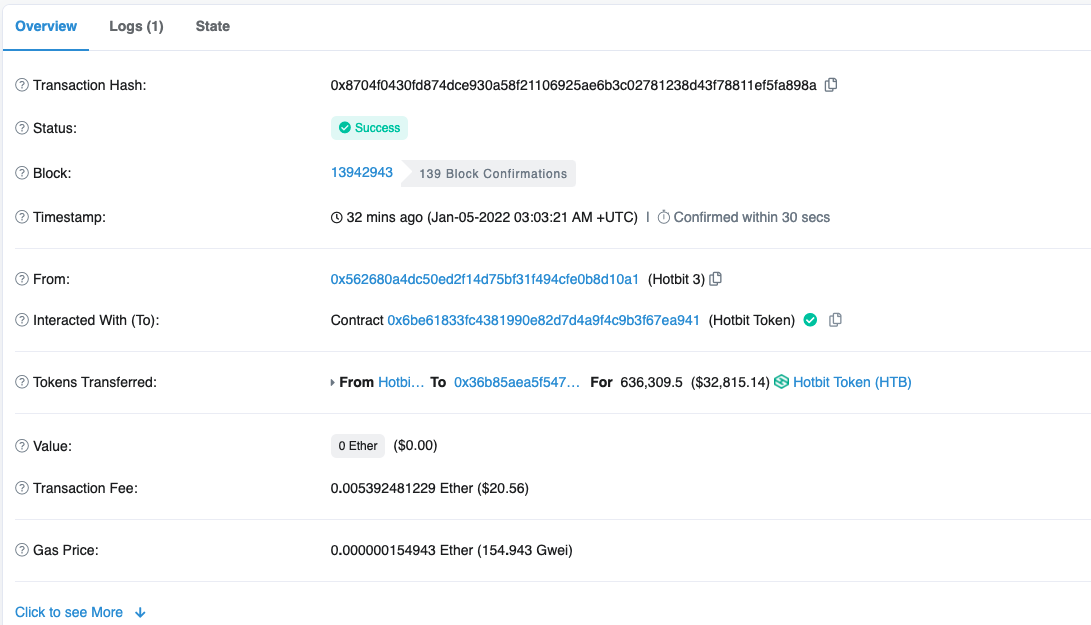Open sender address 0x562680a4dc50 link
The image size is (1091, 625).
(484, 279)
